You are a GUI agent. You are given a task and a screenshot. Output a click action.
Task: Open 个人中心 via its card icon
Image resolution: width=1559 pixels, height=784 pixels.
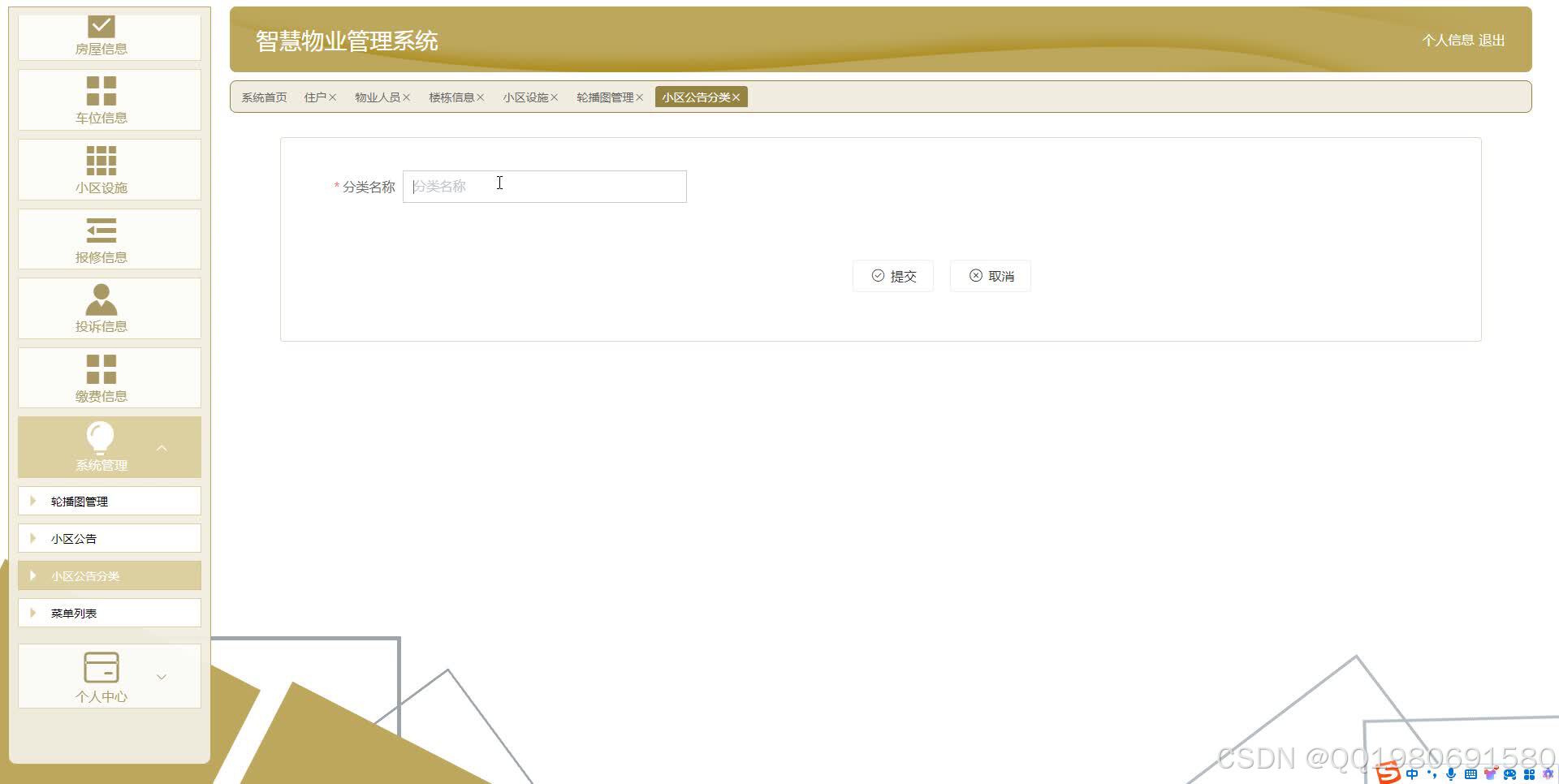(x=100, y=666)
